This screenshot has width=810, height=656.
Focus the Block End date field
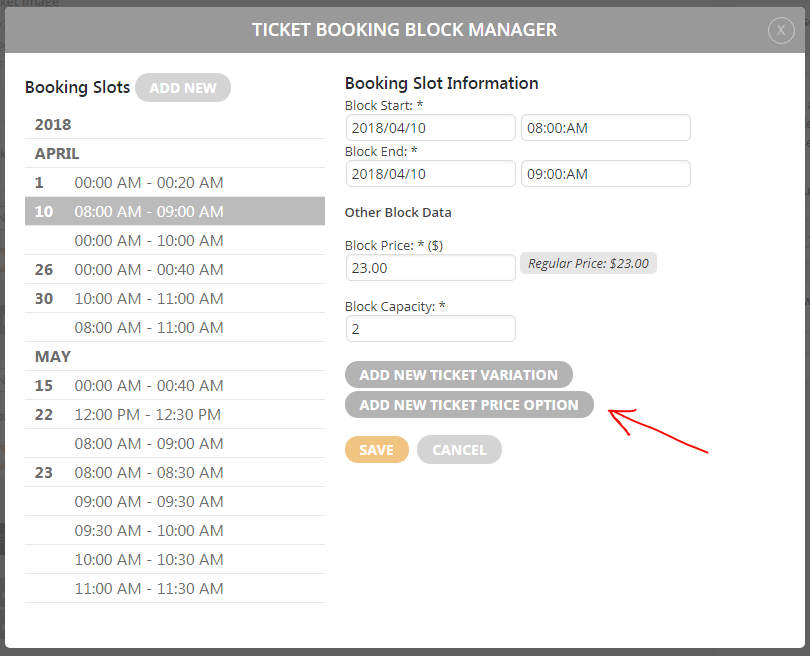[430, 174]
